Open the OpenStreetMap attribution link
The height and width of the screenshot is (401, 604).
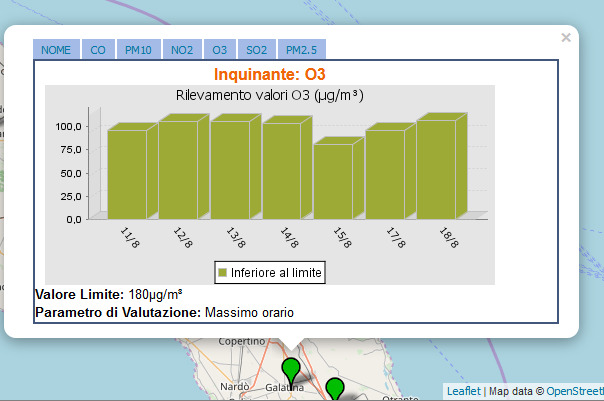pos(574,391)
